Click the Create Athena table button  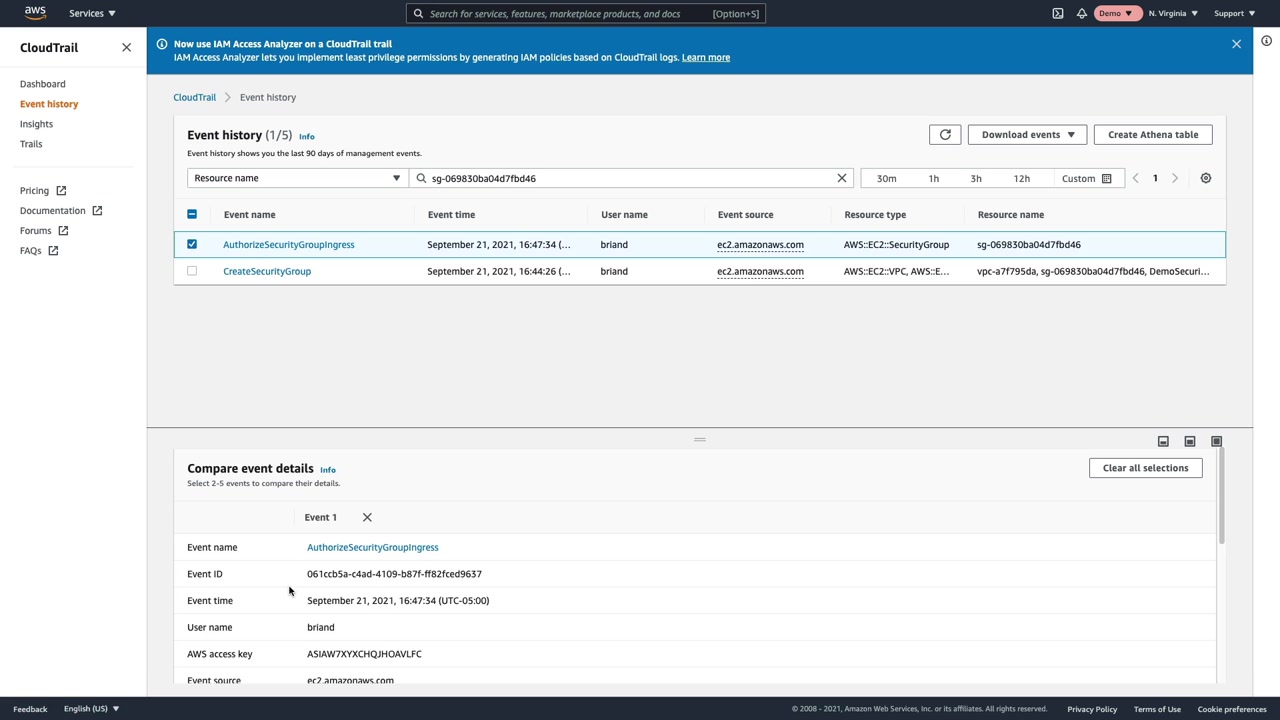[x=1152, y=135]
